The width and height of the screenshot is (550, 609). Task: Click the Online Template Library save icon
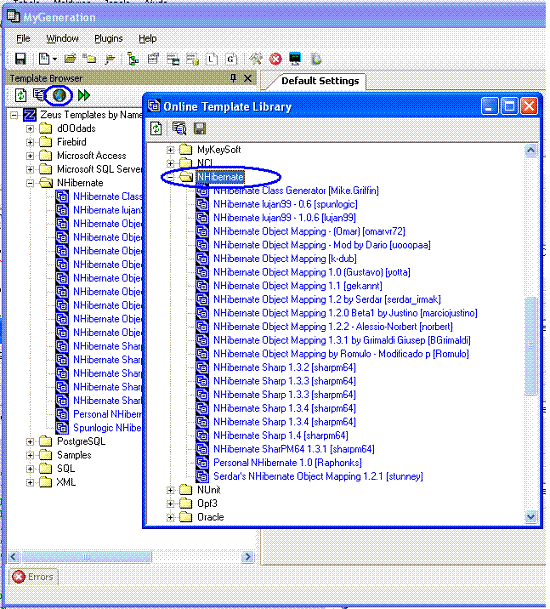pos(200,129)
